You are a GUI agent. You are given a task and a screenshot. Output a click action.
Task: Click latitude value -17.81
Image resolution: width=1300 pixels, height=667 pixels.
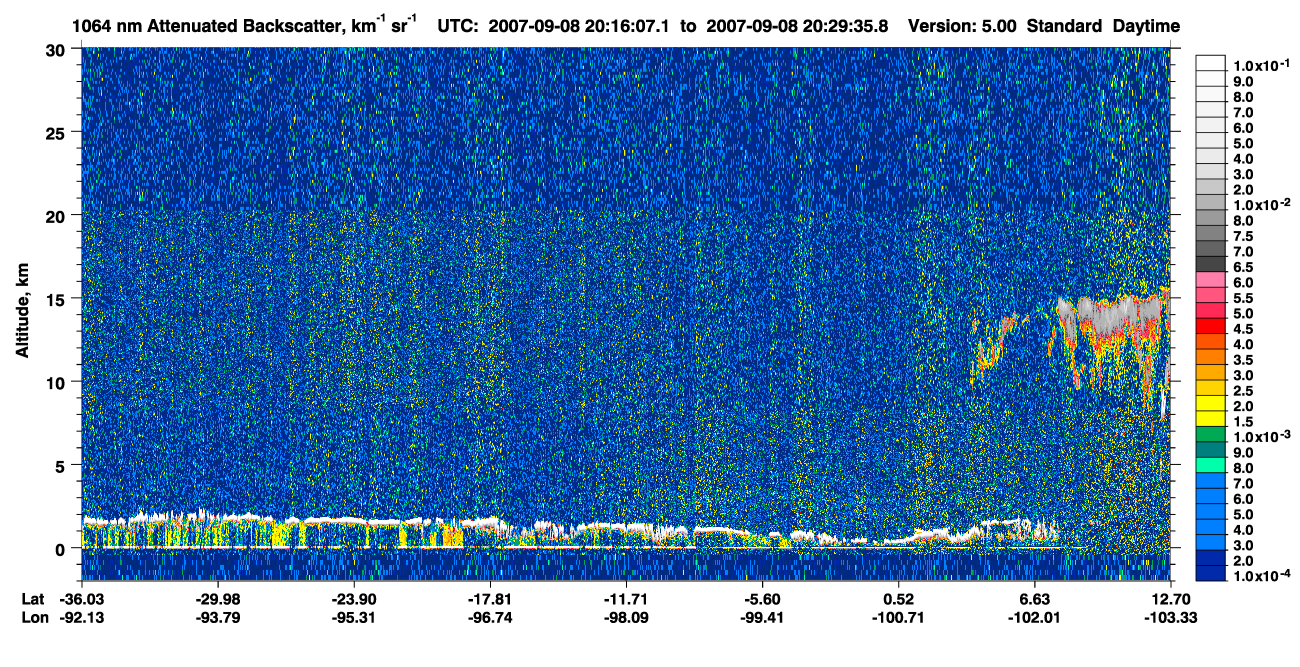click(490, 598)
